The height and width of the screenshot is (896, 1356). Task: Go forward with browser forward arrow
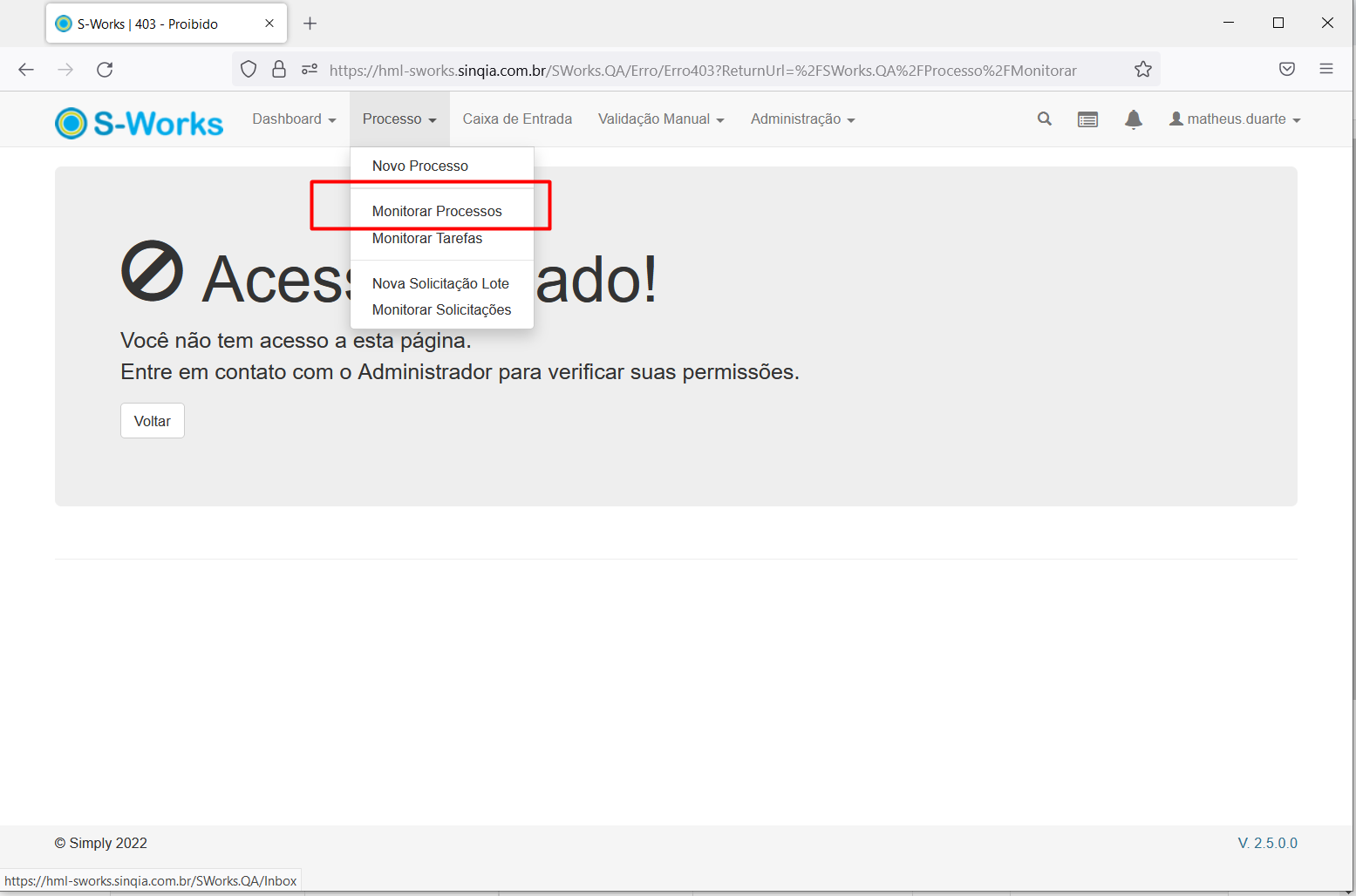[65, 70]
